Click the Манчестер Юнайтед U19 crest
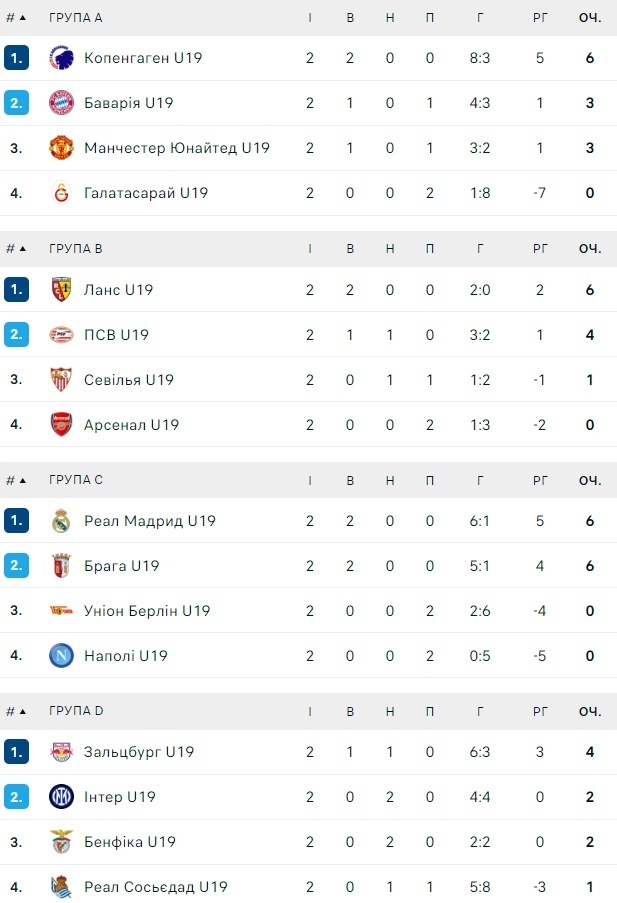This screenshot has height=903, width=617. pyautogui.click(x=62, y=148)
